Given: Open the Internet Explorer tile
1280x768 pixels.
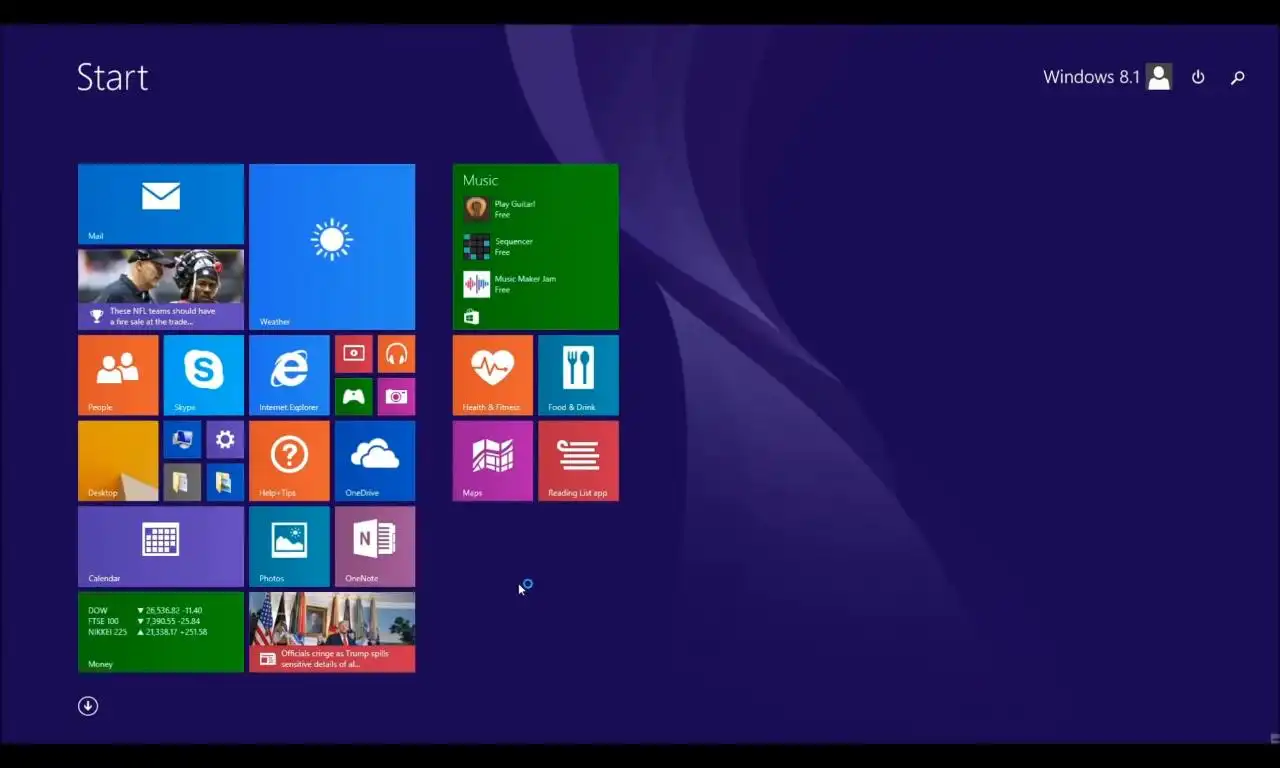Looking at the screenshot, I should [289, 375].
